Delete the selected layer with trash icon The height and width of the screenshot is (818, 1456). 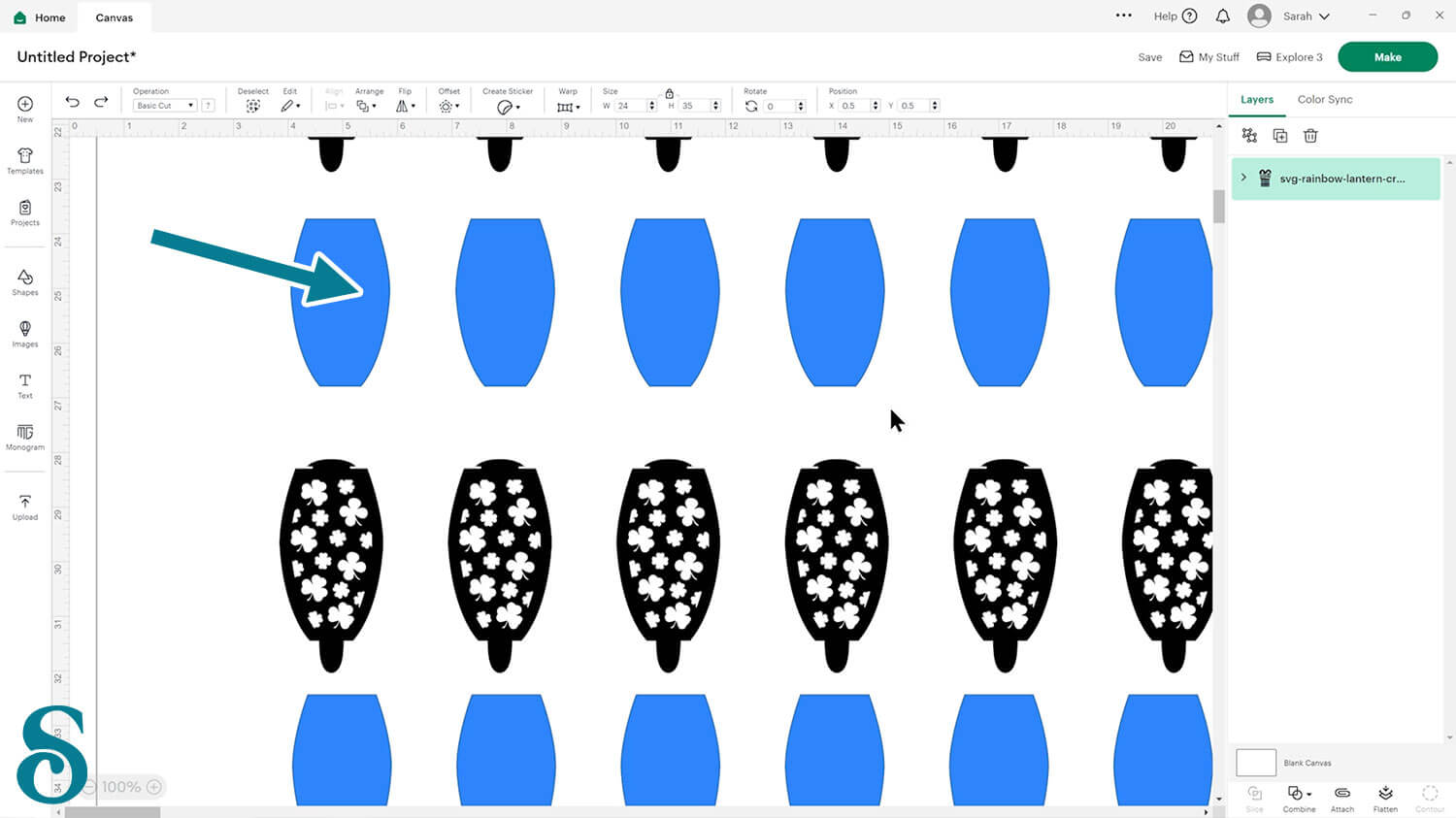[1310, 136]
